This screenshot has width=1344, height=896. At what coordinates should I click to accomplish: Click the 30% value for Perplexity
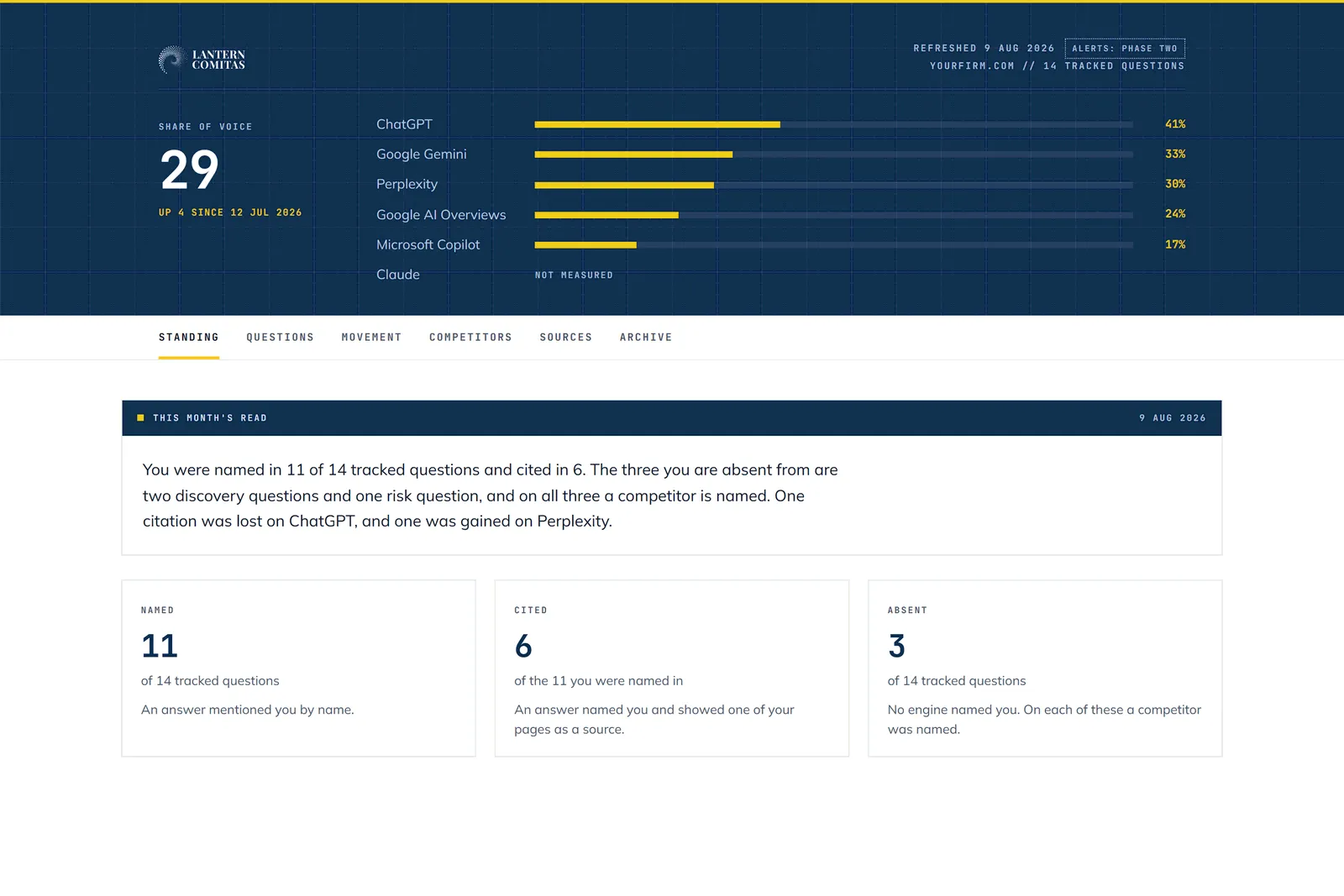(1175, 184)
